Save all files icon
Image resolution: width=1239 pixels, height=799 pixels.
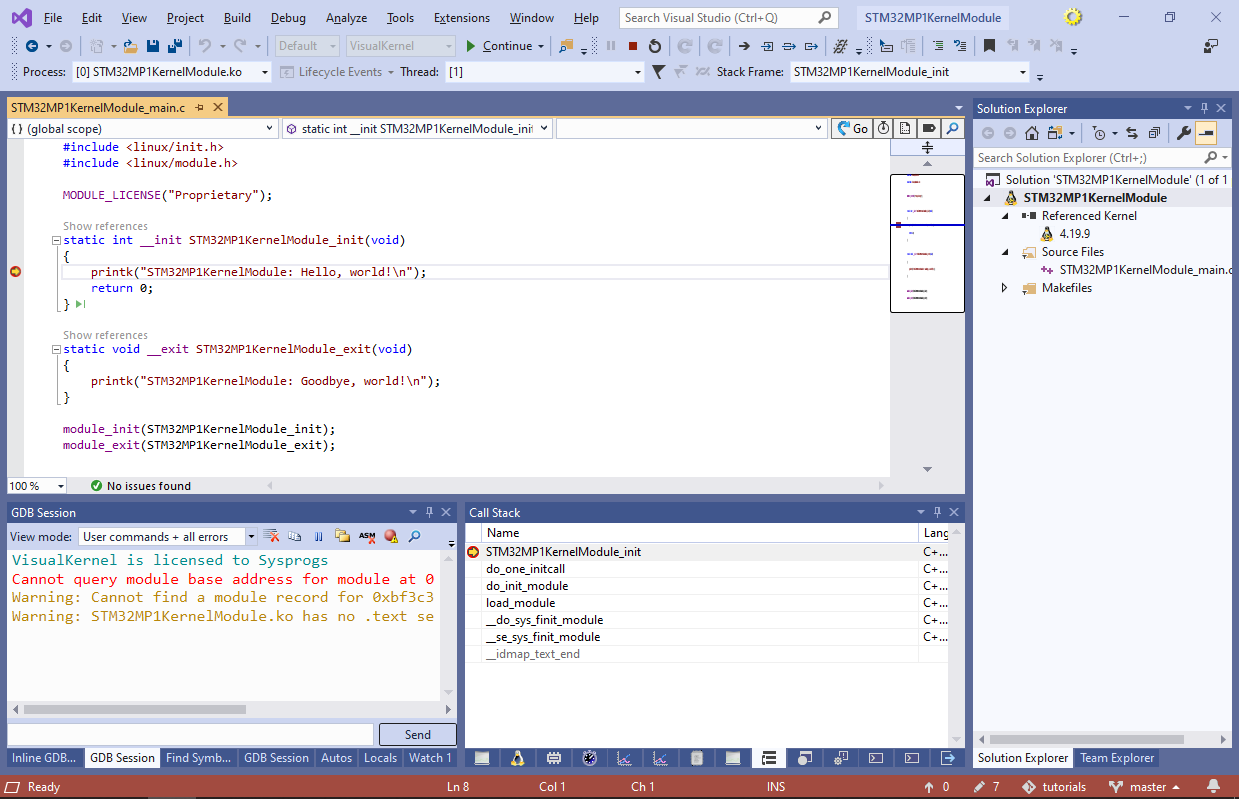coord(174,46)
